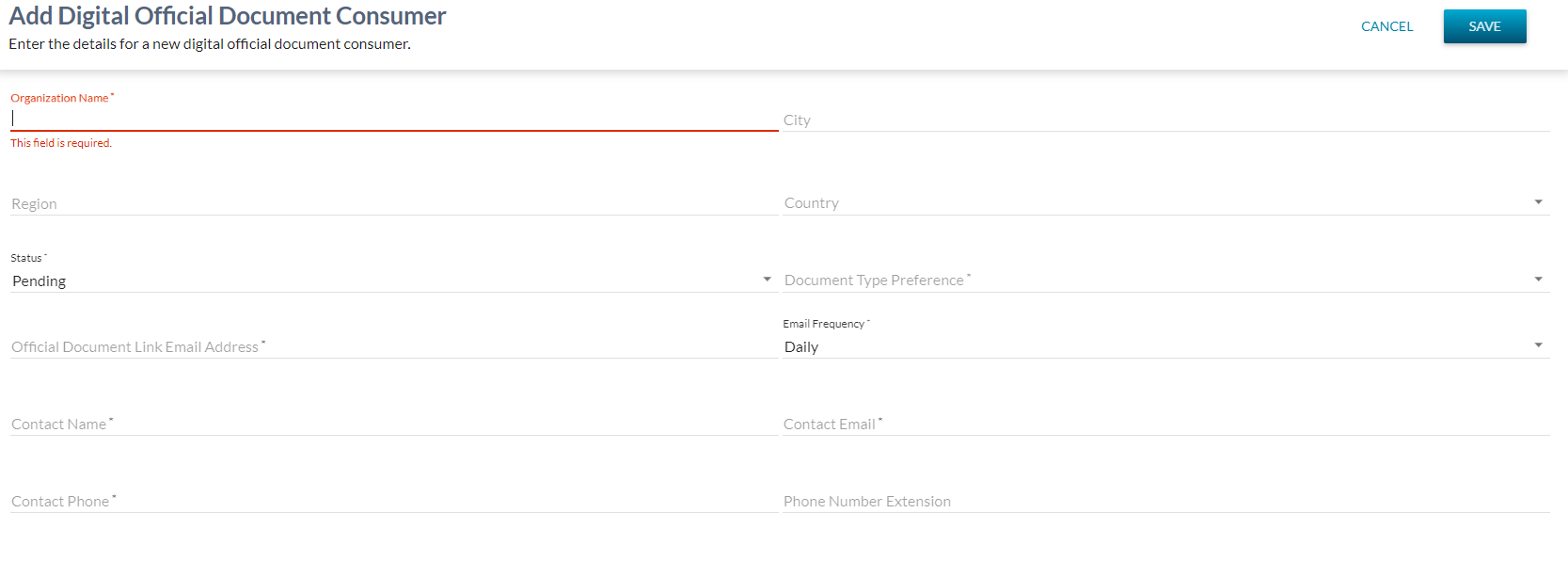The width and height of the screenshot is (1568, 577).
Task: Click the arrow icon beside Pending status
Action: pos(767,280)
